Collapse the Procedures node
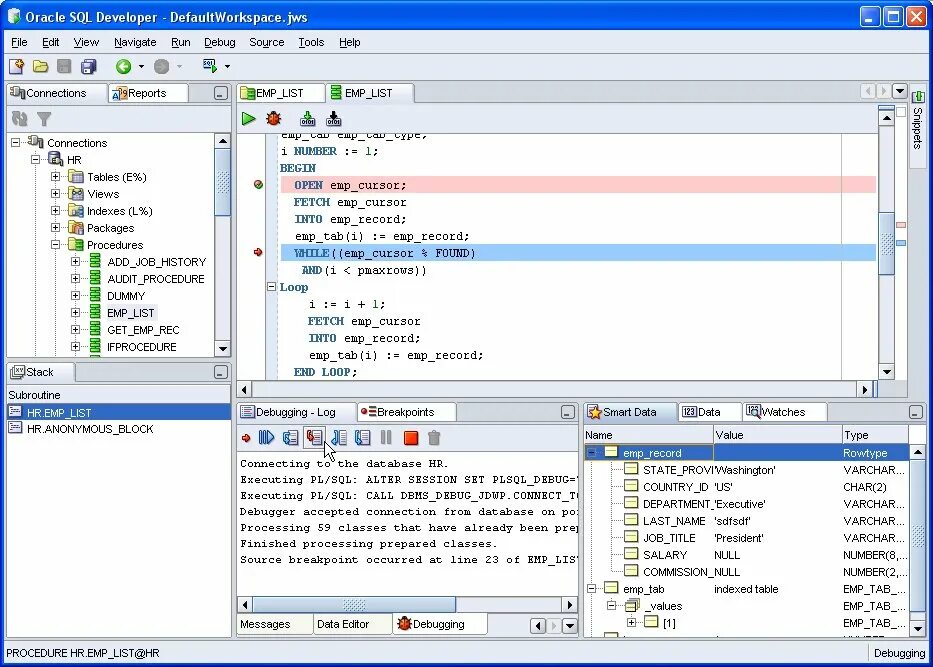 (x=55, y=245)
